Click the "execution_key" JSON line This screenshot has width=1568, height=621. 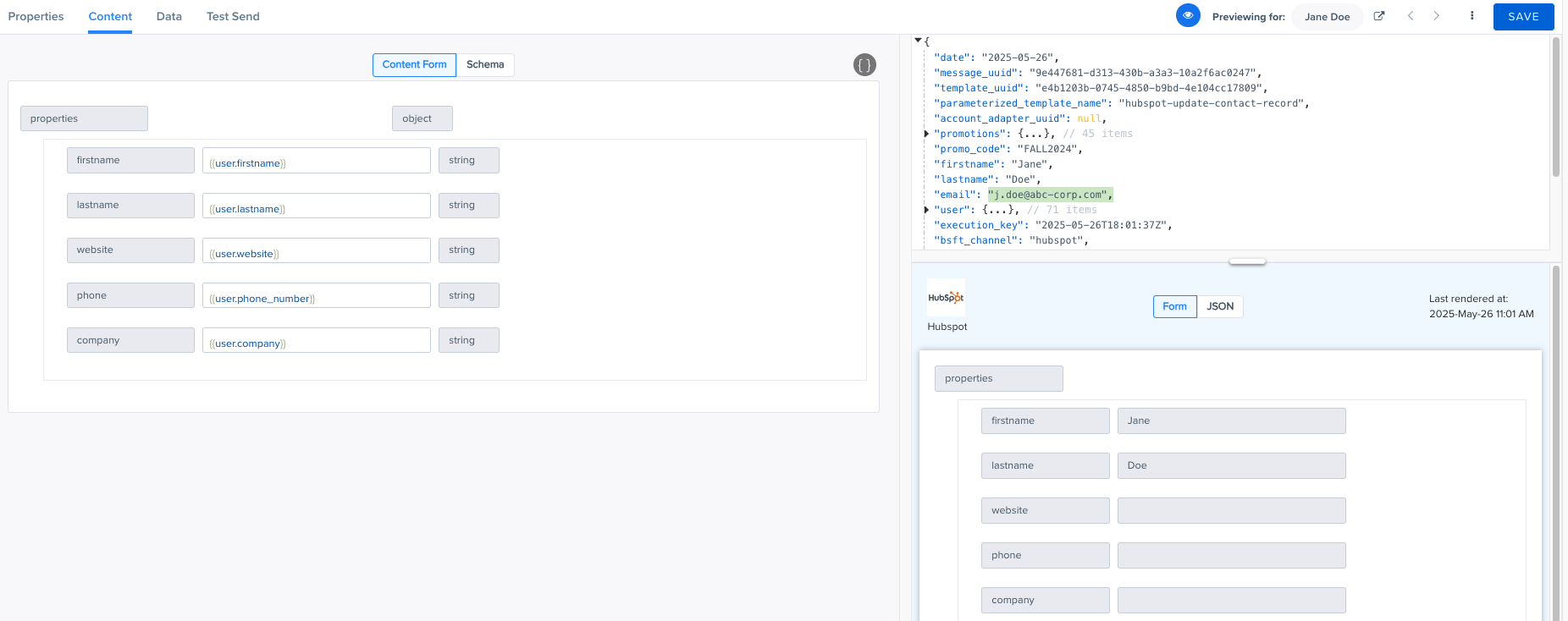(x=1055, y=225)
